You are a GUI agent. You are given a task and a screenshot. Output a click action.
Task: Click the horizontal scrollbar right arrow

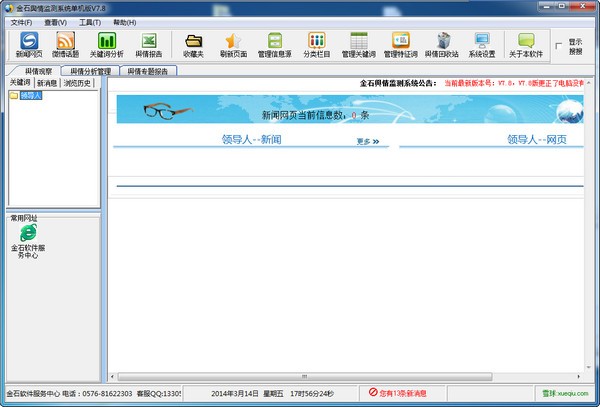coord(579,377)
